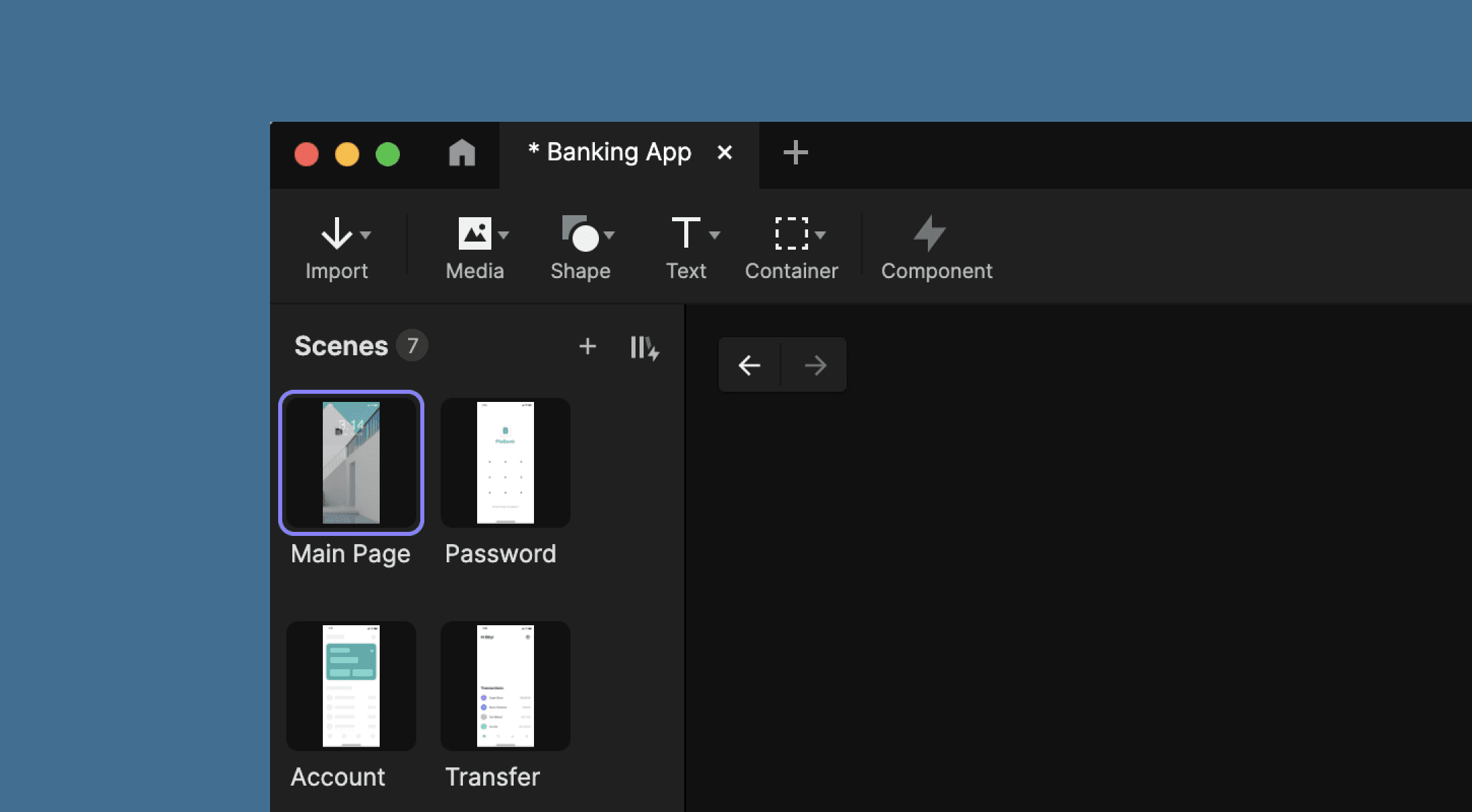Expand the Container dropdown arrow
This screenshot has height=812, width=1472.
pyautogui.click(x=820, y=235)
